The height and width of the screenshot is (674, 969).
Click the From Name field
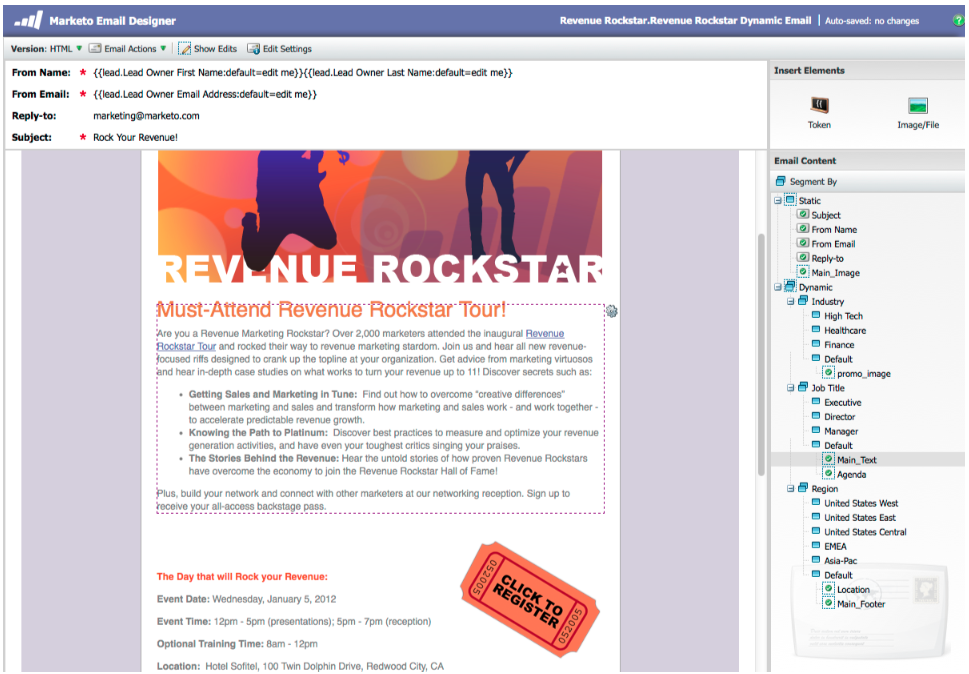303,73
